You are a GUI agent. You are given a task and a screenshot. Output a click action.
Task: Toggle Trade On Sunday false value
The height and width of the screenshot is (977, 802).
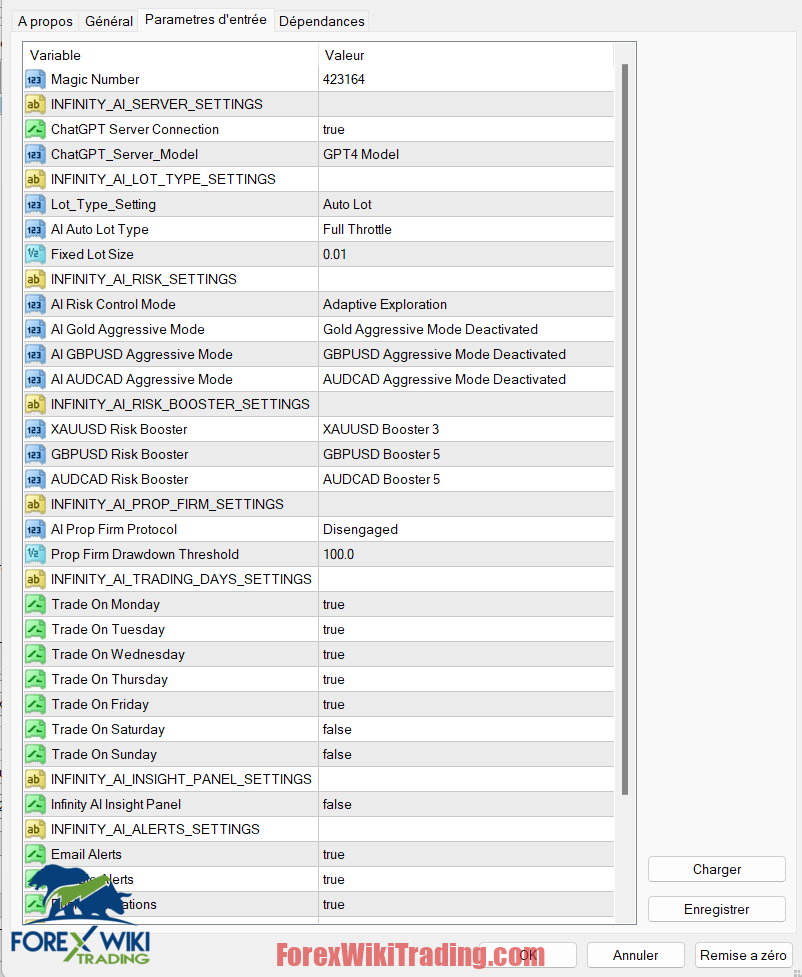[x=466, y=754]
